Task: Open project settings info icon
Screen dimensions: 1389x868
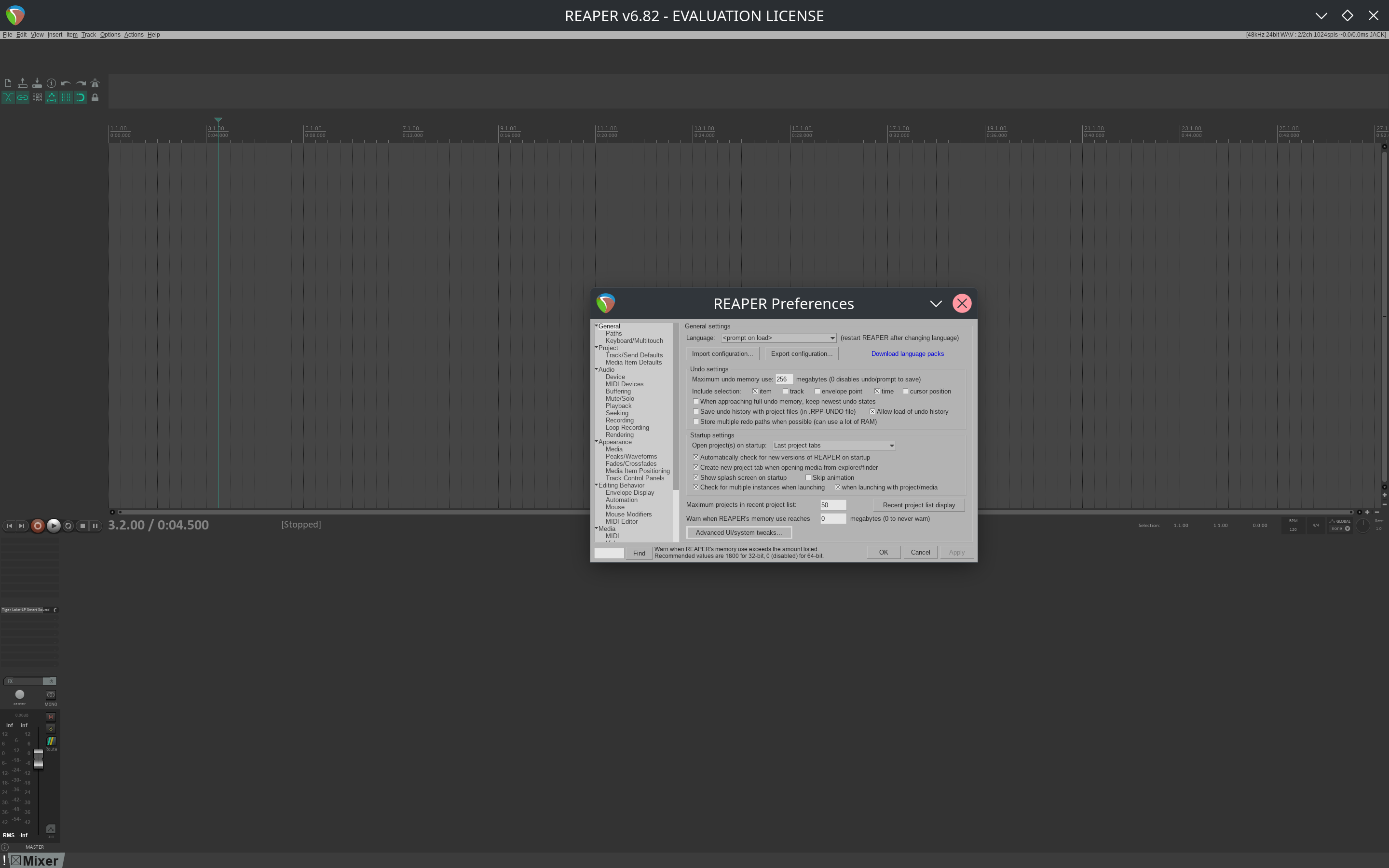Action: [x=51, y=83]
